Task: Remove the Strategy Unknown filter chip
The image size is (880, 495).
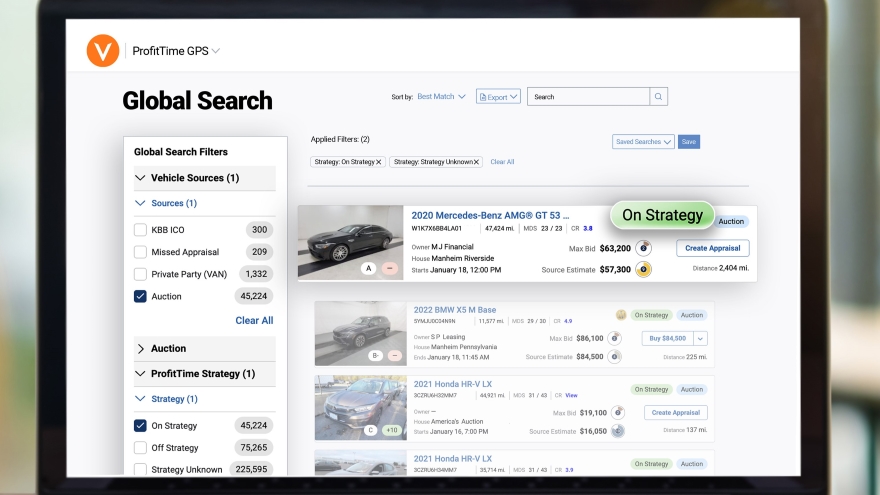Action: click(x=476, y=162)
